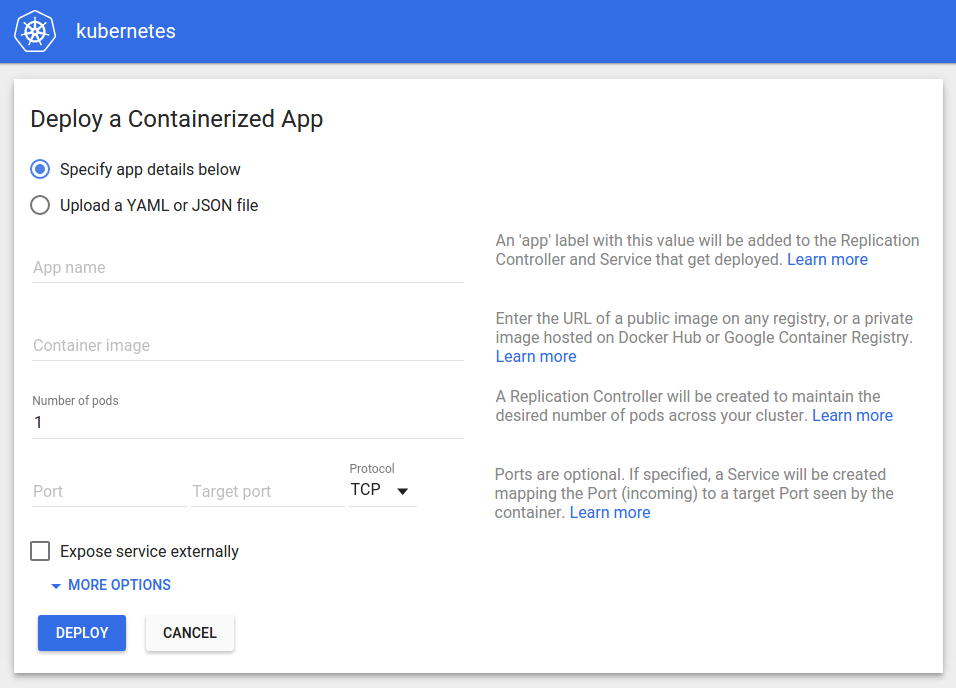Enable 'Expose service externally'
This screenshot has width=956, height=688.
point(39,551)
